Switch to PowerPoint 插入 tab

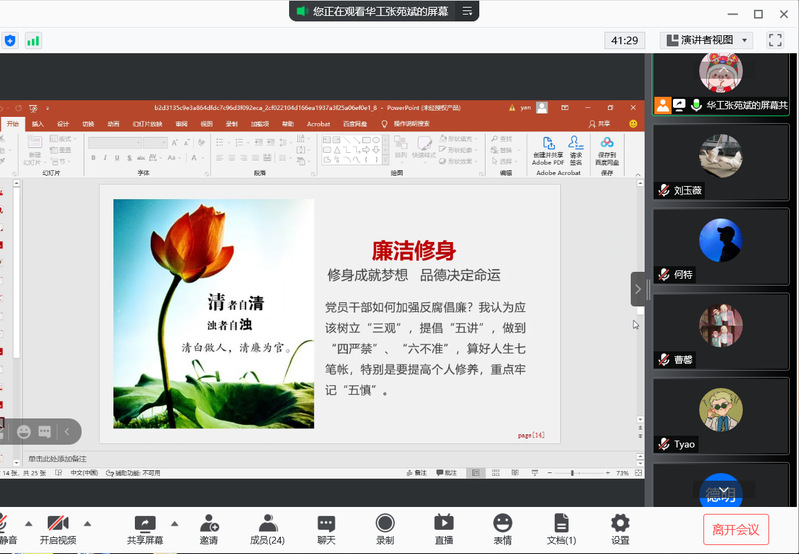[38, 124]
